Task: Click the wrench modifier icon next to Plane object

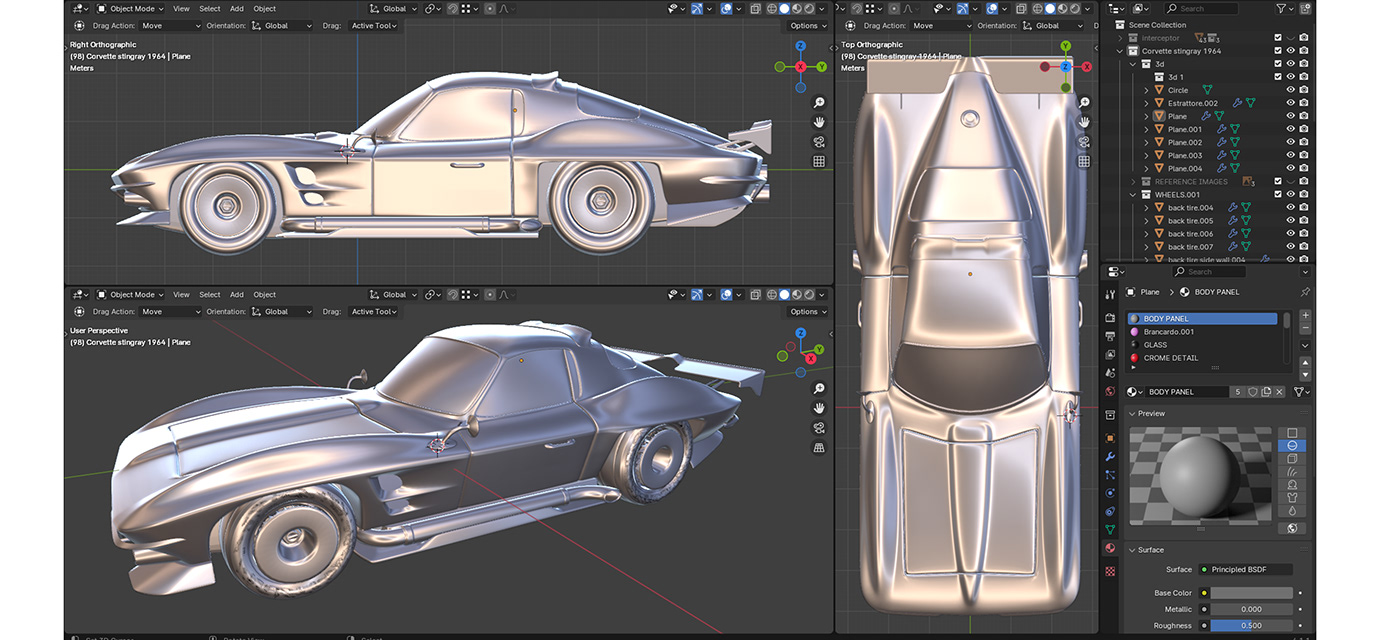Action: (1205, 116)
